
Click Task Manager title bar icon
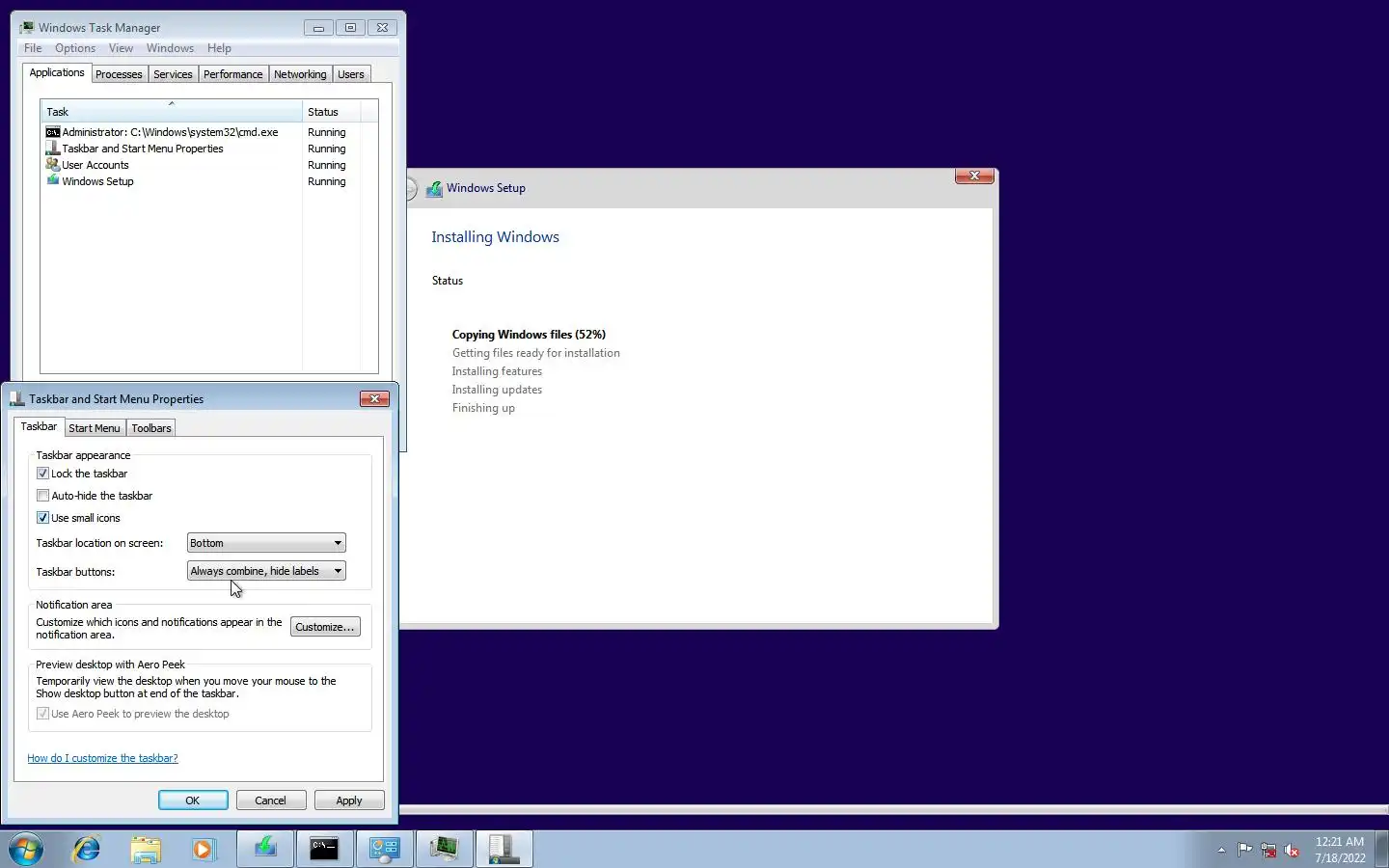27,28
